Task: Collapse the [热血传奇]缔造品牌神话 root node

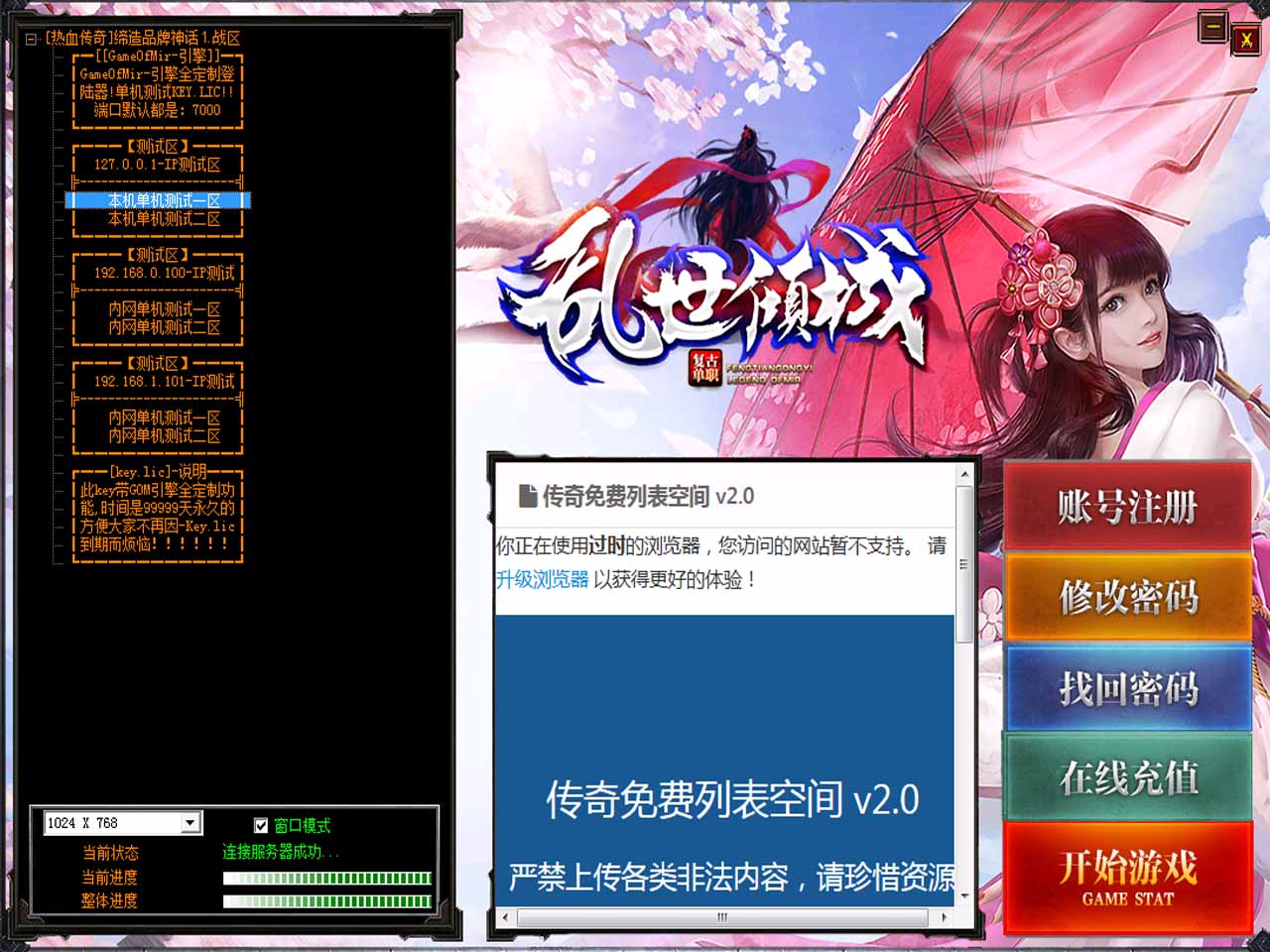Action: click(31, 39)
